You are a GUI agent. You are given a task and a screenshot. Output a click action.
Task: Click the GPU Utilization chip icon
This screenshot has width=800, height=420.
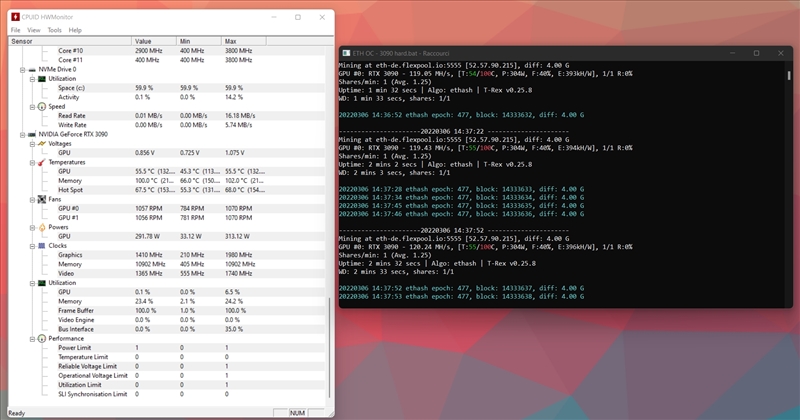tap(42, 283)
